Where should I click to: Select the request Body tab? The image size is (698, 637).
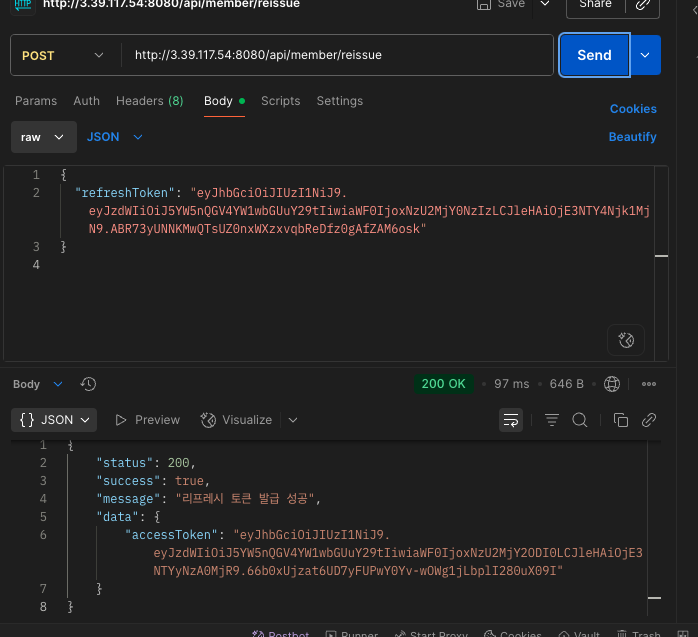(x=224, y=101)
